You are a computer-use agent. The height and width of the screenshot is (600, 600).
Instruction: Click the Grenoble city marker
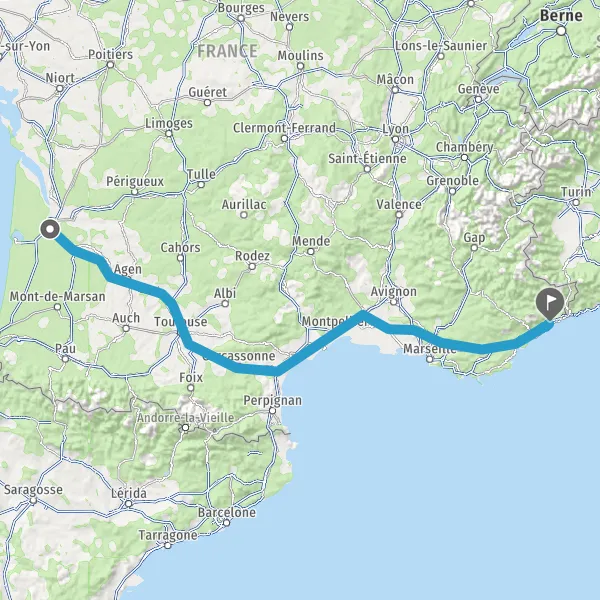tap(452, 191)
